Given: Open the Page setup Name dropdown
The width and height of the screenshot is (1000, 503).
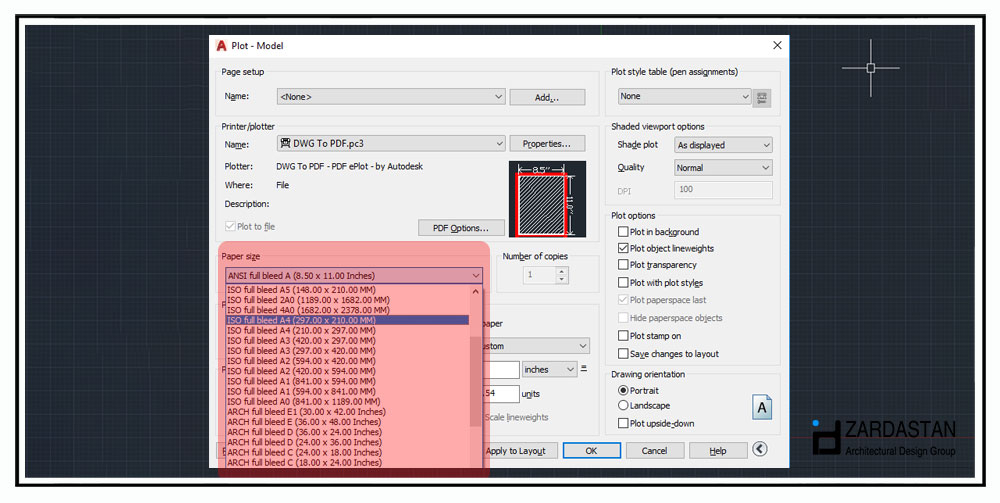Looking at the screenshot, I should coord(390,97).
